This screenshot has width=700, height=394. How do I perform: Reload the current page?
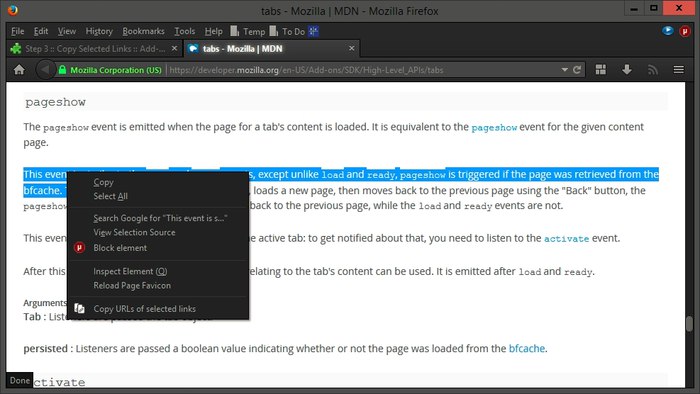[x=577, y=70]
